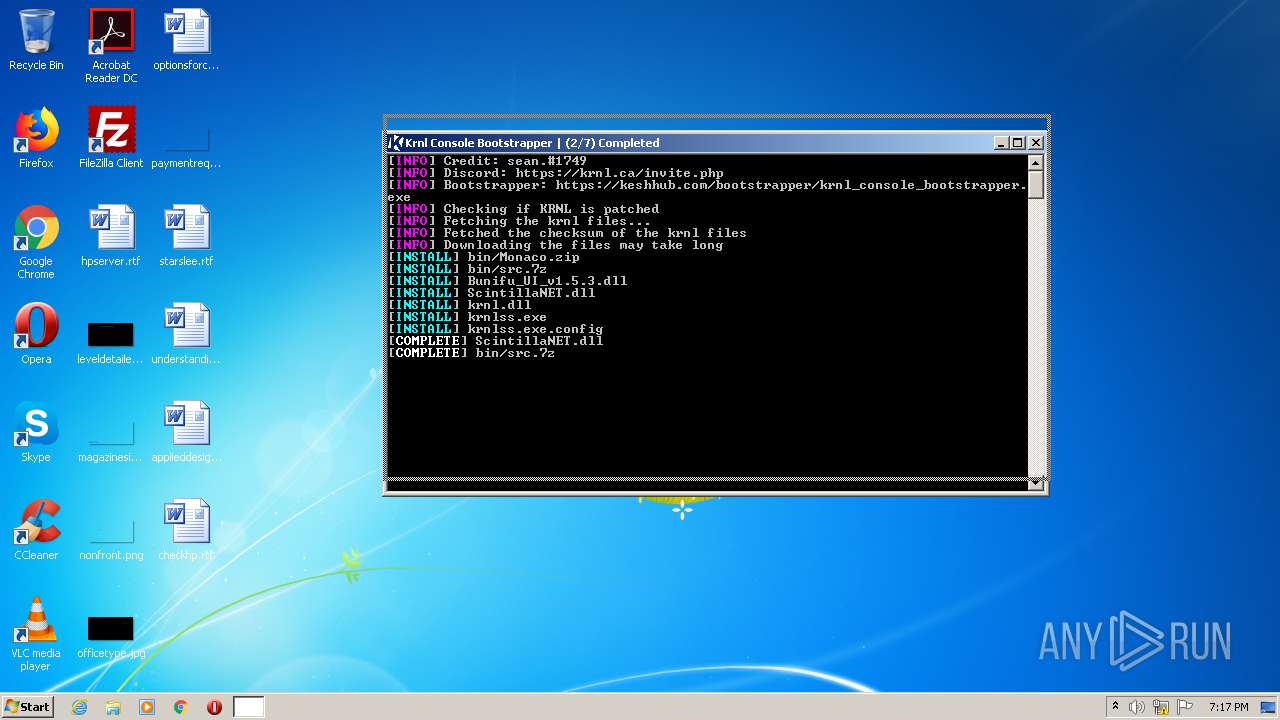Click the console vertical scrollbar thumb
Screen dimensions: 1280x720
pos(1036,185)
